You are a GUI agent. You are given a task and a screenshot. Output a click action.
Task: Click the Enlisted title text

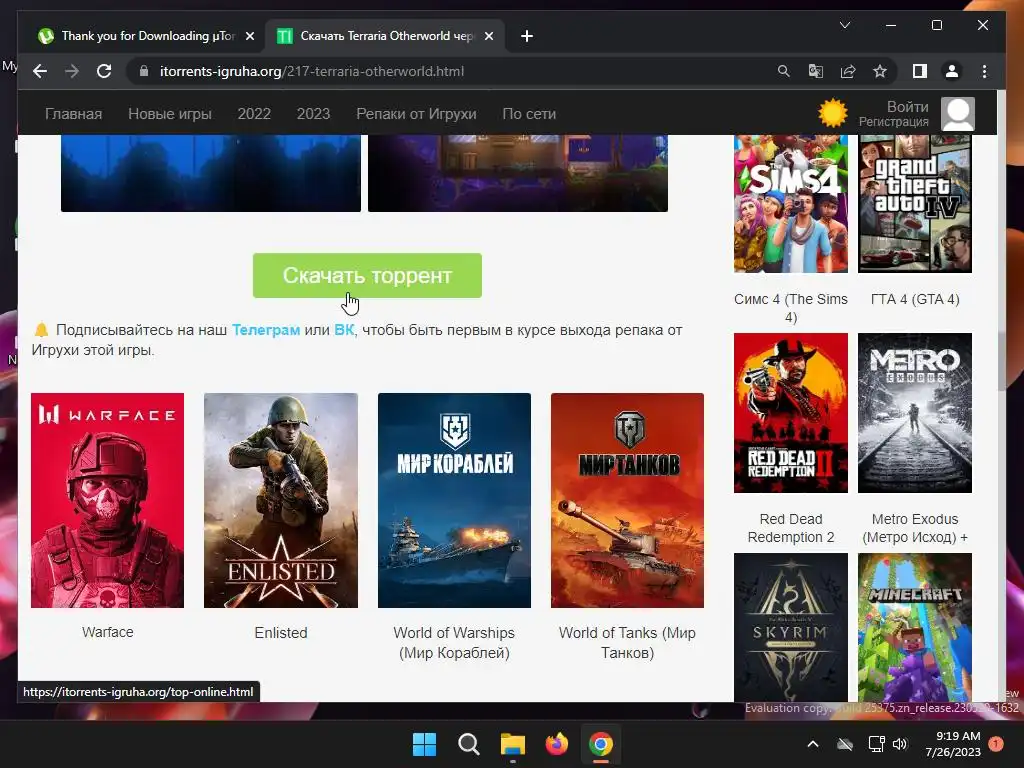[x=281, y=633]
